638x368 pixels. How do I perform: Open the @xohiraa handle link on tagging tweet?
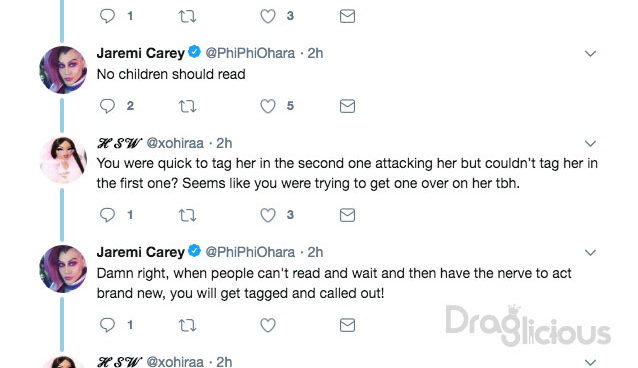175,143
